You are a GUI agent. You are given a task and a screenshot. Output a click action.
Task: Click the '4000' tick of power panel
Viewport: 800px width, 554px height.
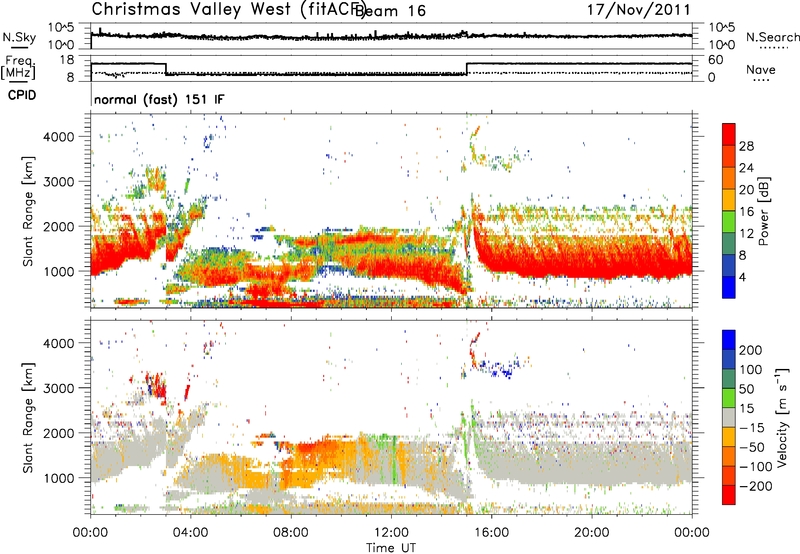tap(59, 137)
